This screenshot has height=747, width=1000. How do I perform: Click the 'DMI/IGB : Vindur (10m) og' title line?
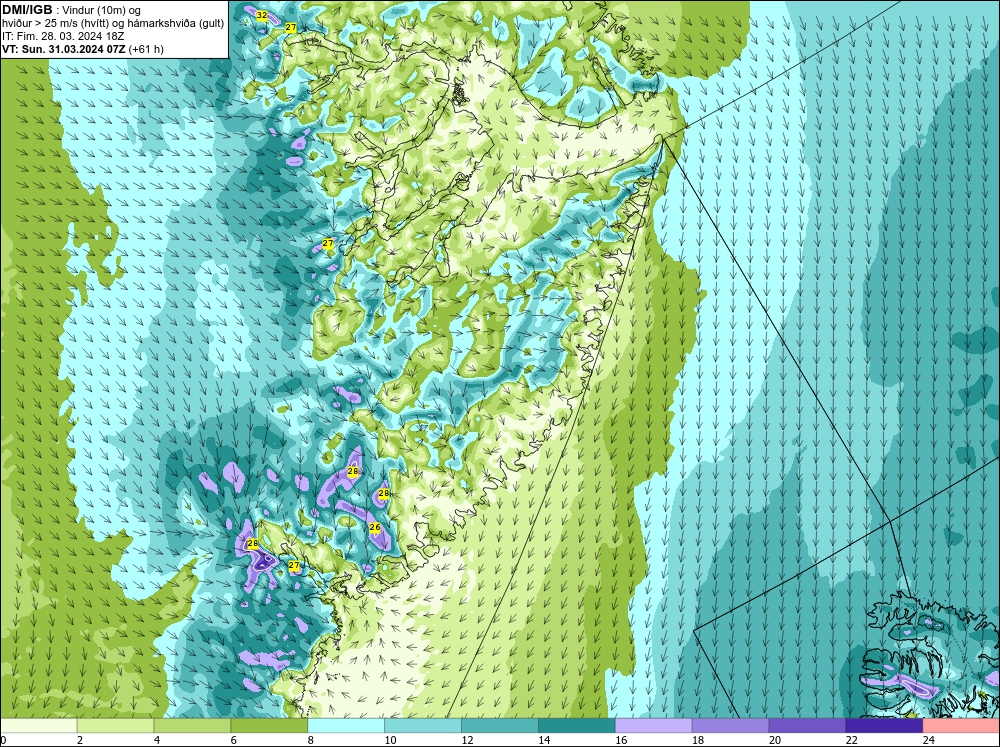pyautogui.click(x=71, y=10)
